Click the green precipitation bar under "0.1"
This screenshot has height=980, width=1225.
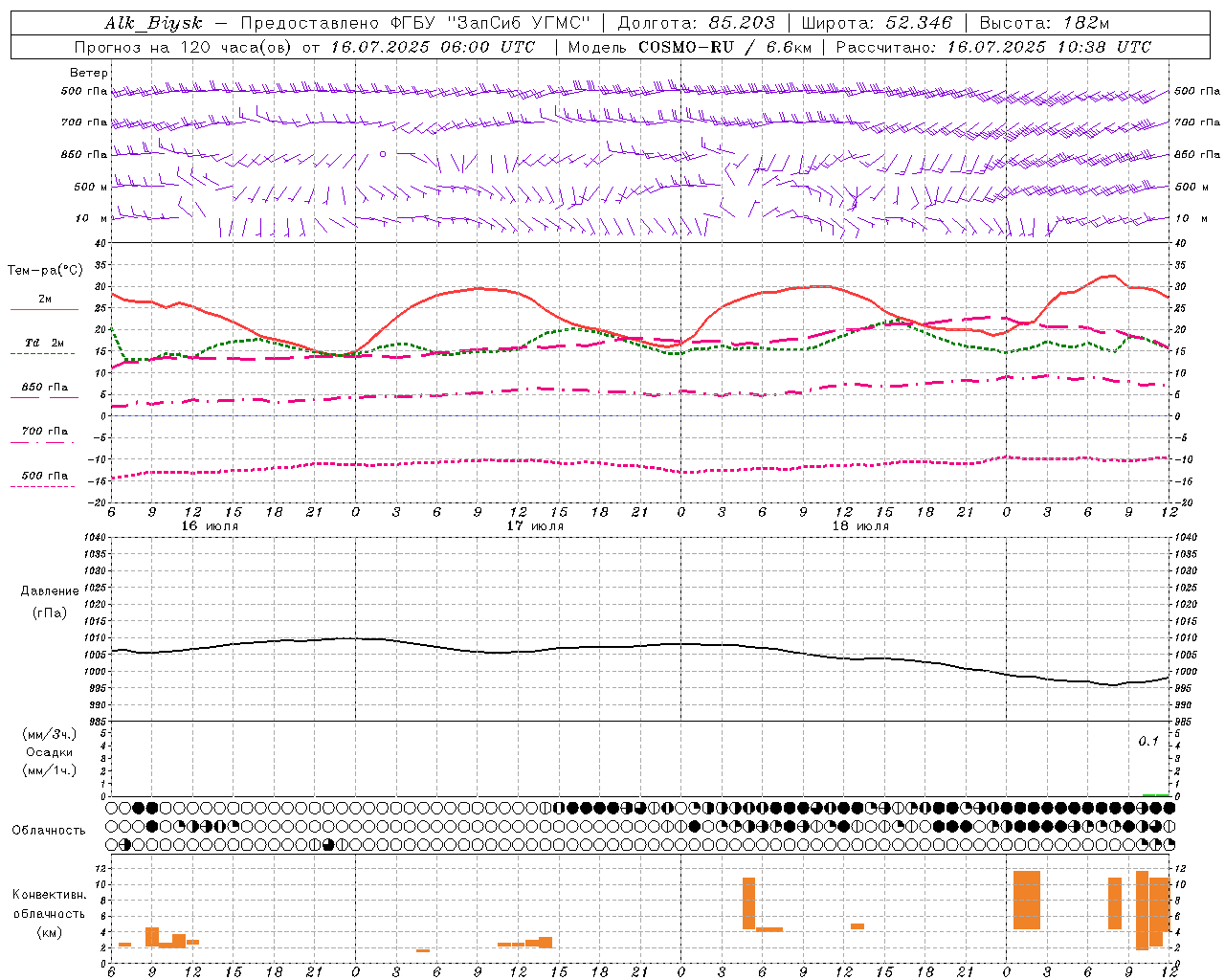pyautogui.click(x=1156, y=795)
